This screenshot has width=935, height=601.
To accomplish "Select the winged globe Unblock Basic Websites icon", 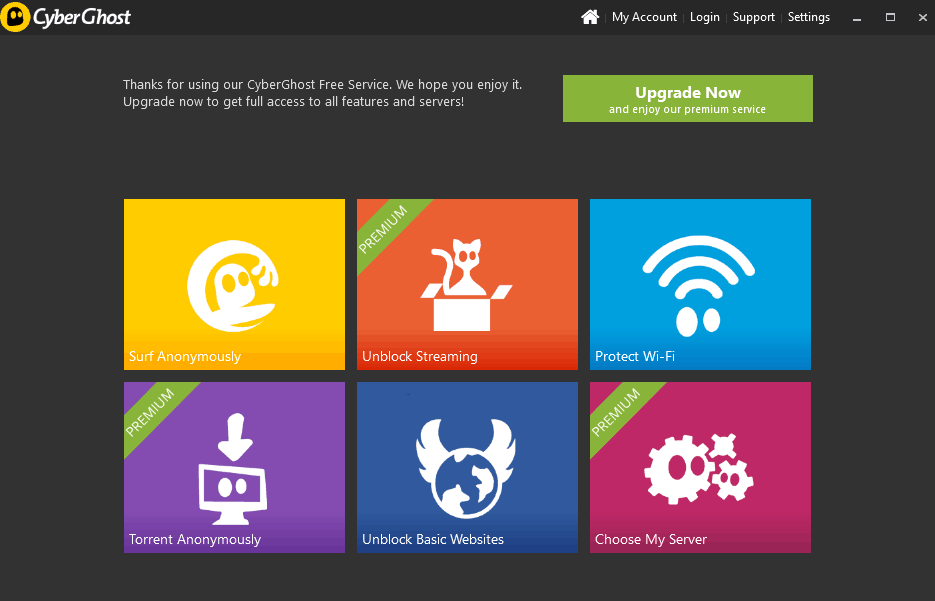I will (466, 468).
